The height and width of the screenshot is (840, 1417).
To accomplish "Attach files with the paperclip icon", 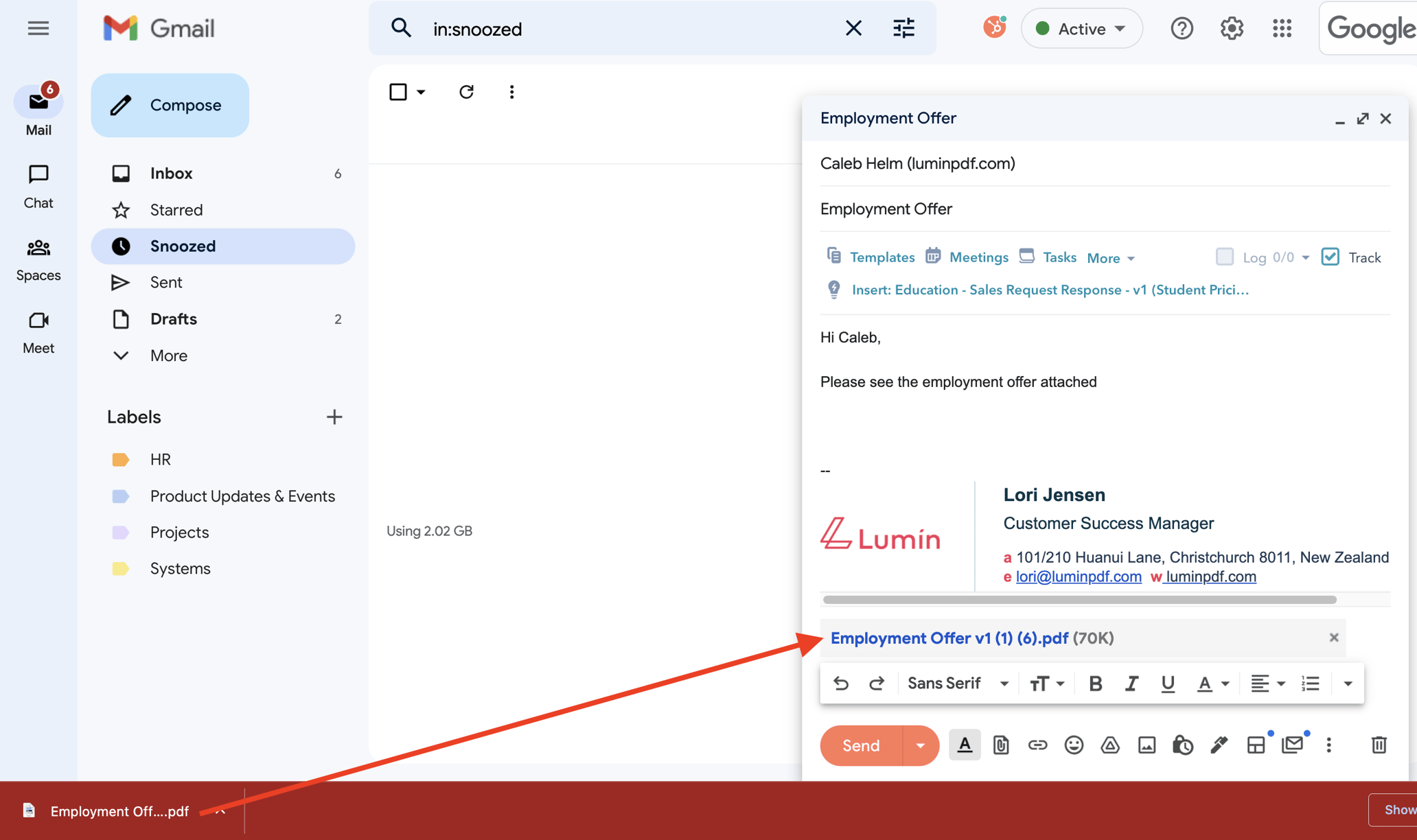I will click(1001, 745).
